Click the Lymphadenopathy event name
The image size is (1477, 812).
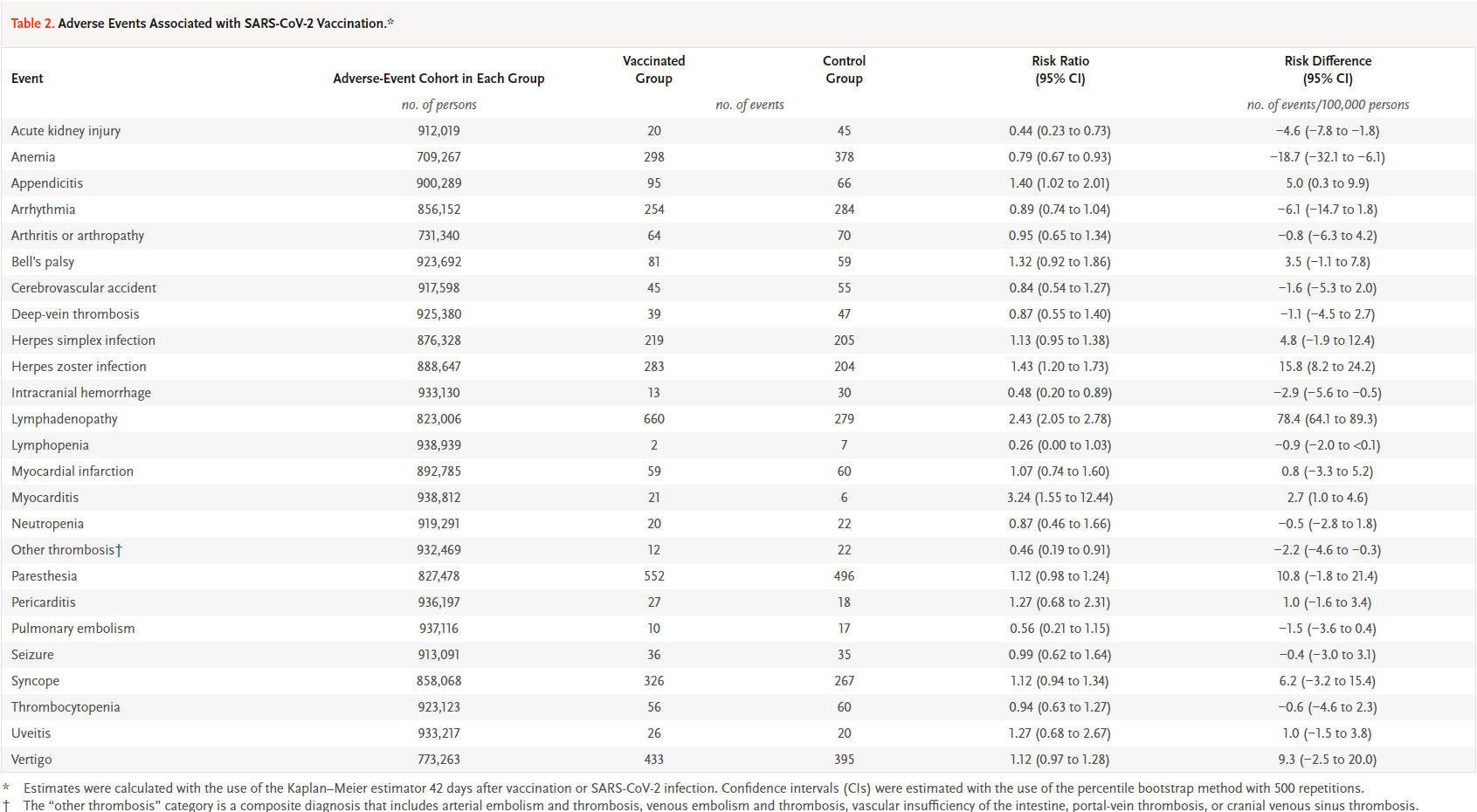pyautogui.click(x=64, y=419)
